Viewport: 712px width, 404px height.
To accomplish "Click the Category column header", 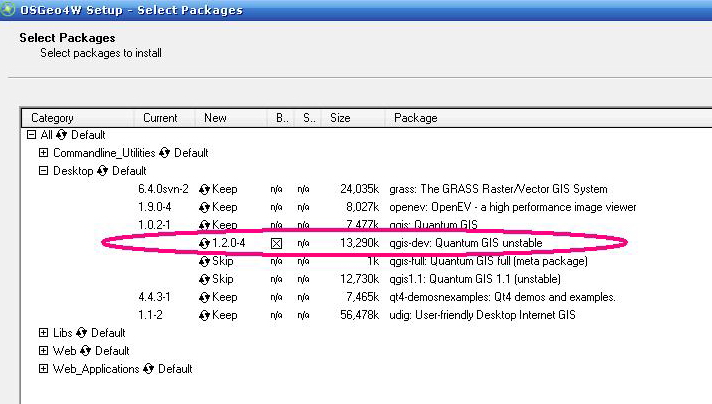I will click(x=78, y=118).
